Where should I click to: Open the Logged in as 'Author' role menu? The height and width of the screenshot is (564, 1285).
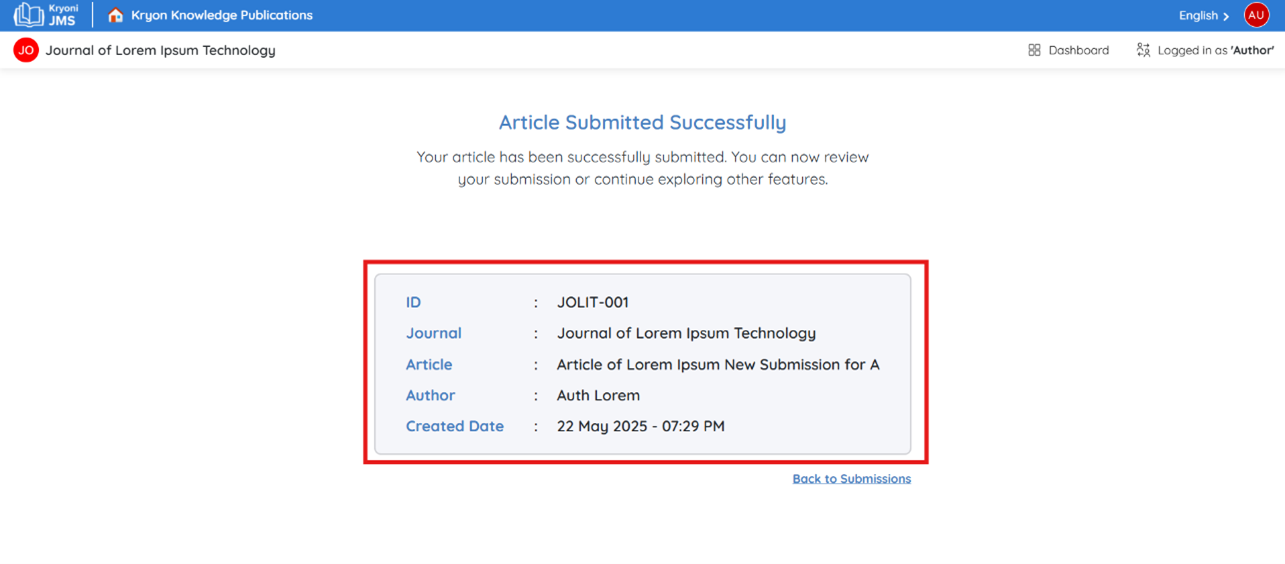(x=1205, y=50)
